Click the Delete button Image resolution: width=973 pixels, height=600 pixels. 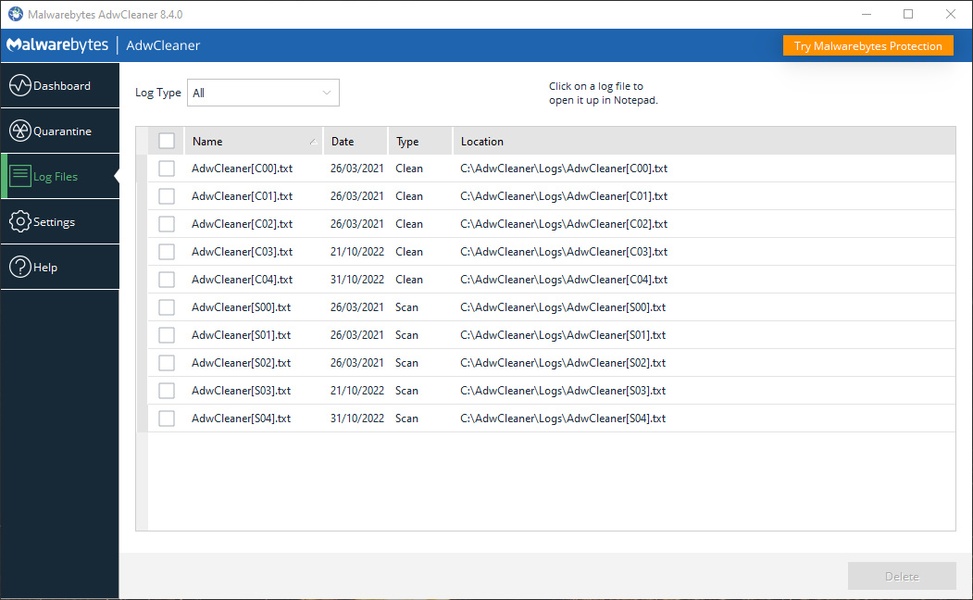(x=900, y=576)
